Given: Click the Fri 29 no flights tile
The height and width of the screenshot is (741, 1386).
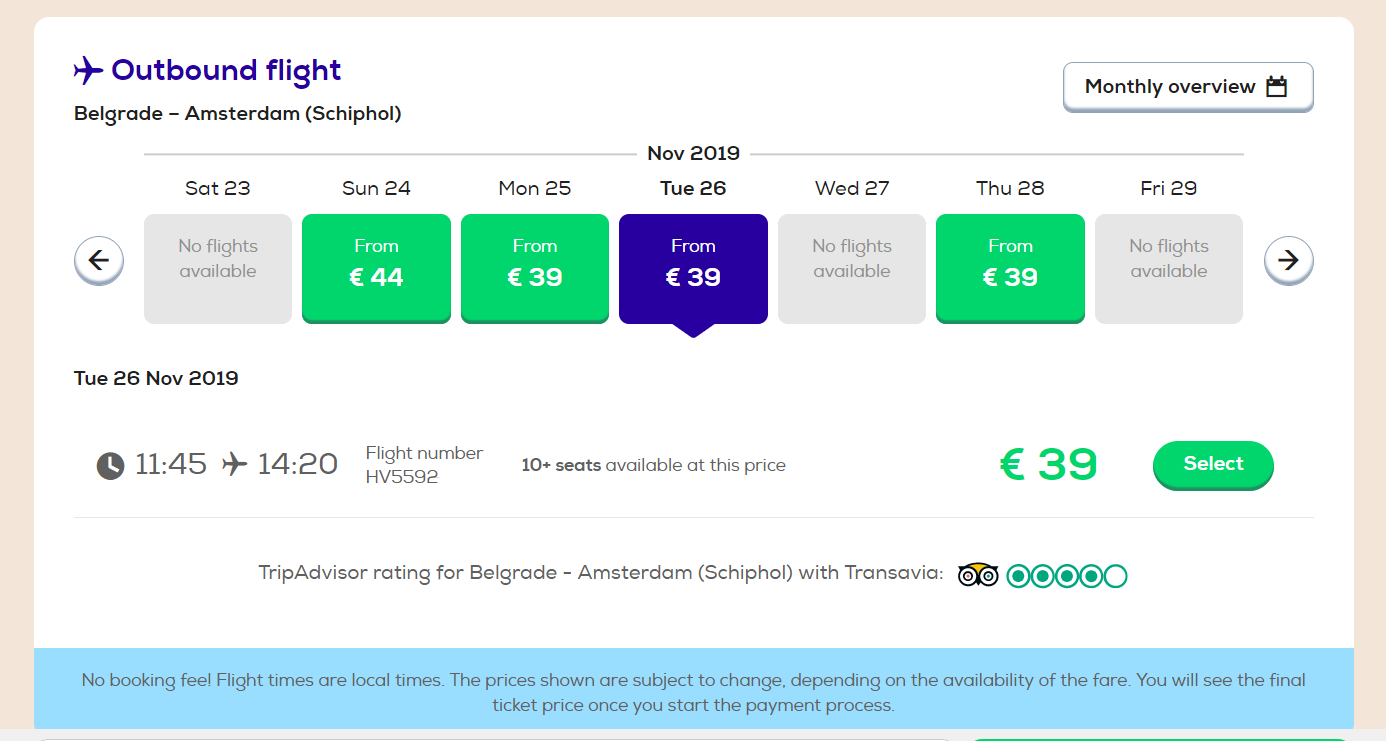Looking at the screenshot, I should point(1169,268).
